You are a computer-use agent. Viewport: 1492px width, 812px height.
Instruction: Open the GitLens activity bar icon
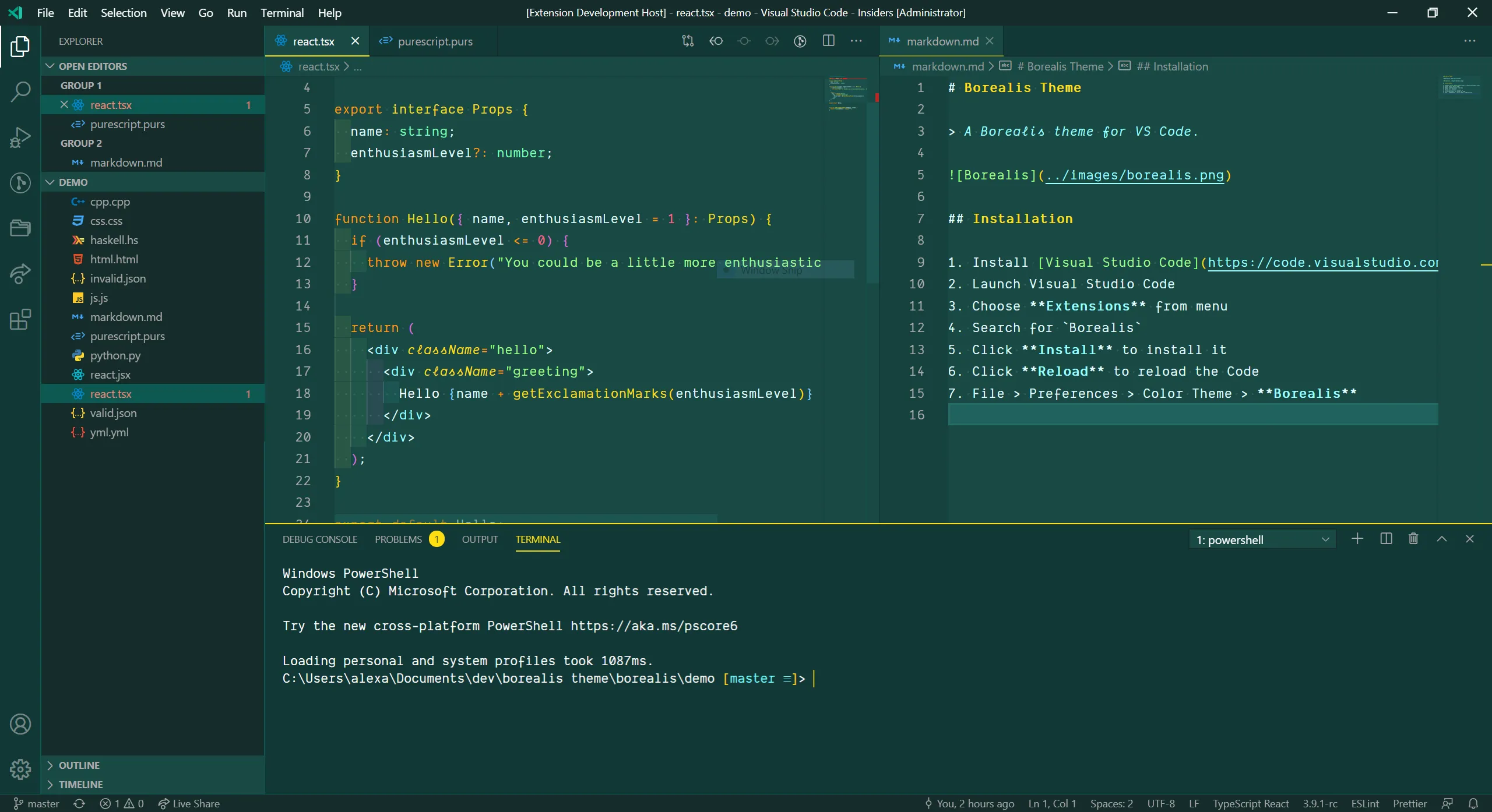click(x=20, y=183)
